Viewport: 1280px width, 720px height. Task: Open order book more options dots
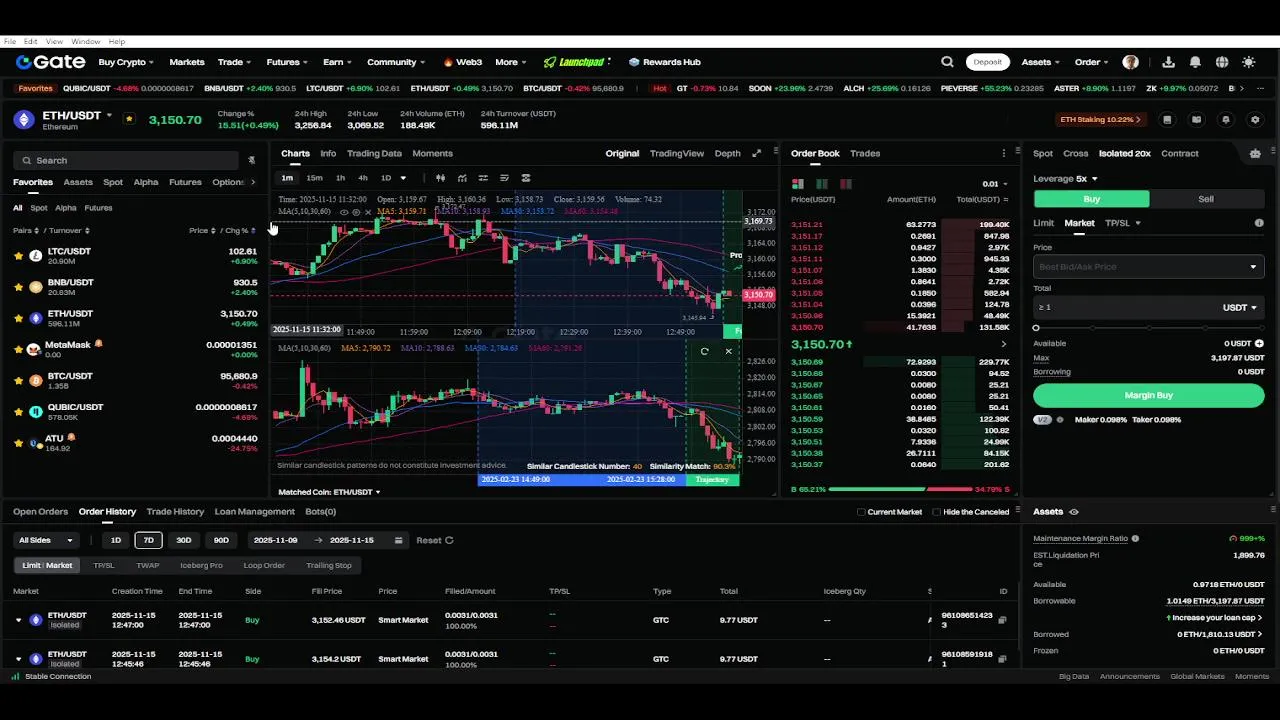(x=1004, y=153)
